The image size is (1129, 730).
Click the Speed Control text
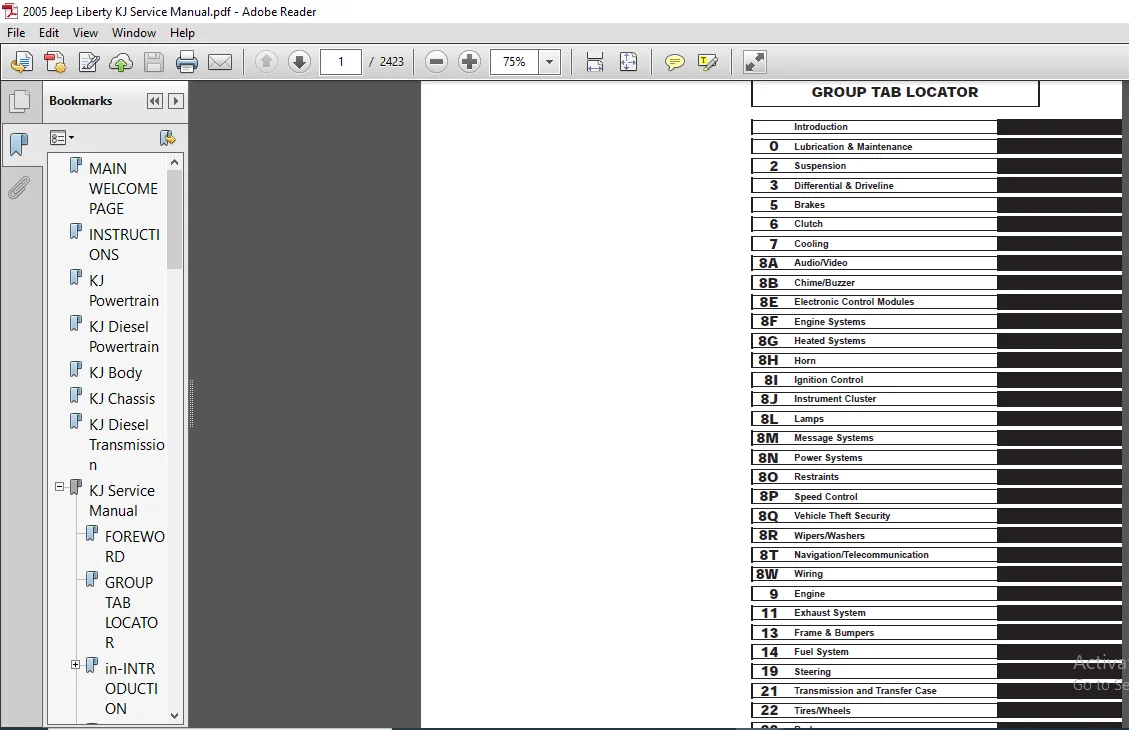[x=825, y=497]
